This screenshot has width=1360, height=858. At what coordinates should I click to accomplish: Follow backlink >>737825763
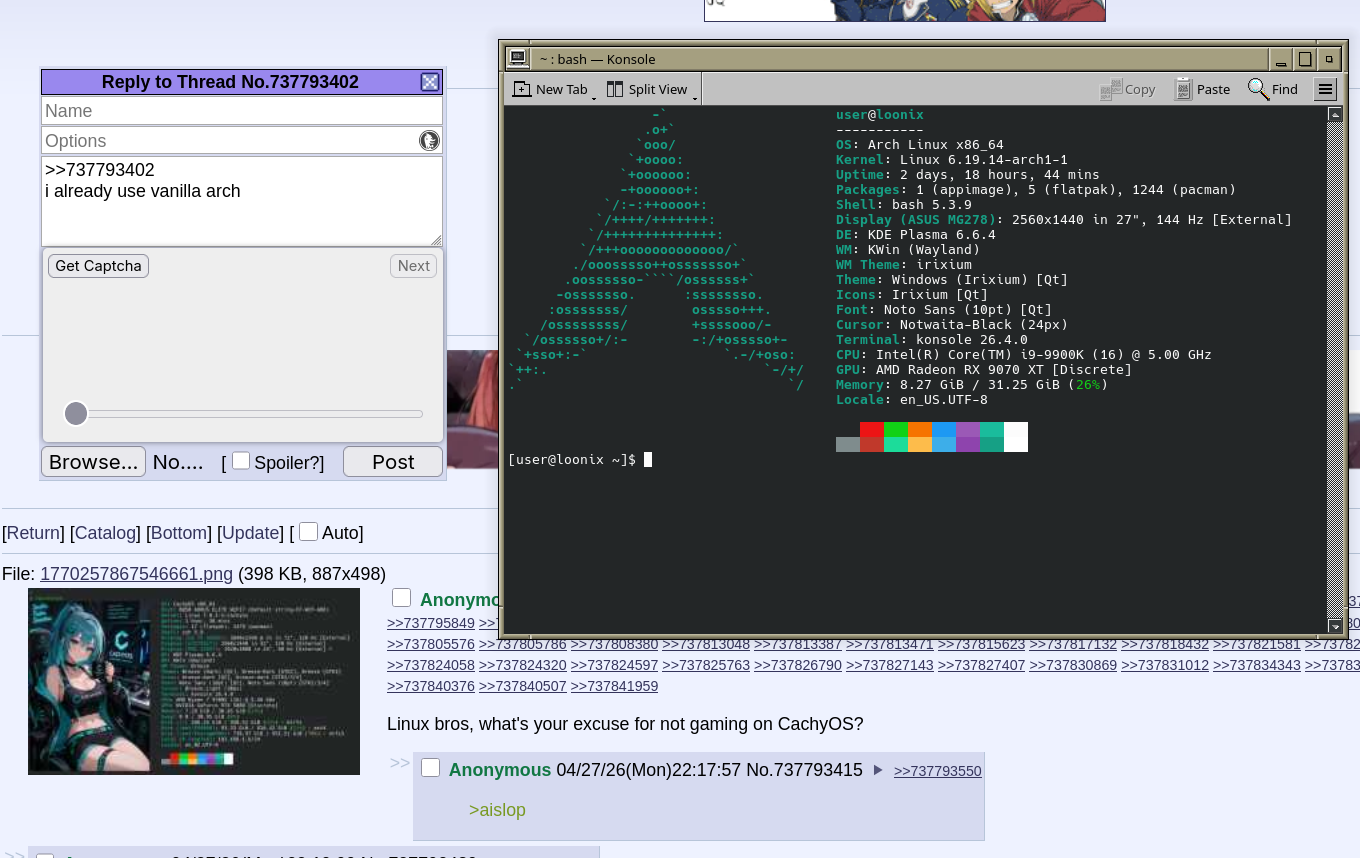[706, 665]
